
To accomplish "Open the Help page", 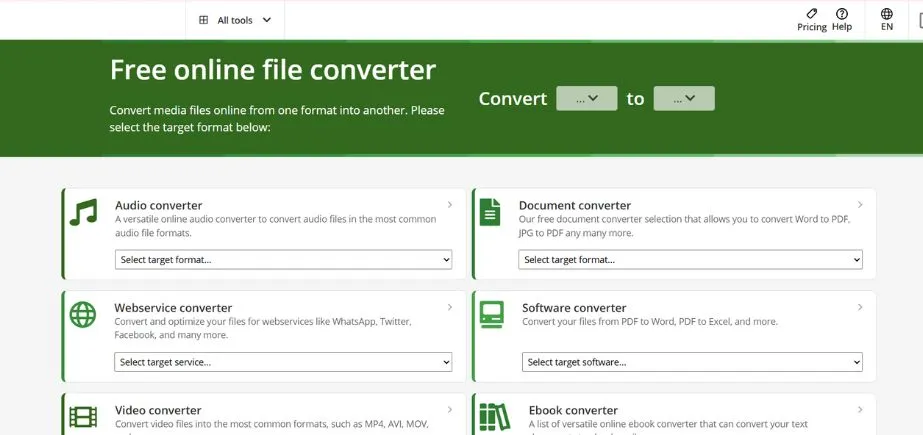I will click(x=842, y=20).
